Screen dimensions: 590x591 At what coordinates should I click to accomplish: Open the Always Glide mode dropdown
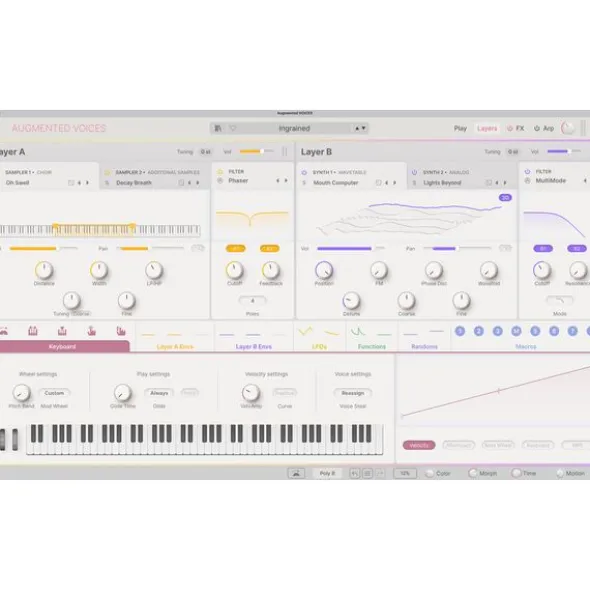click(x=159, y=393)
